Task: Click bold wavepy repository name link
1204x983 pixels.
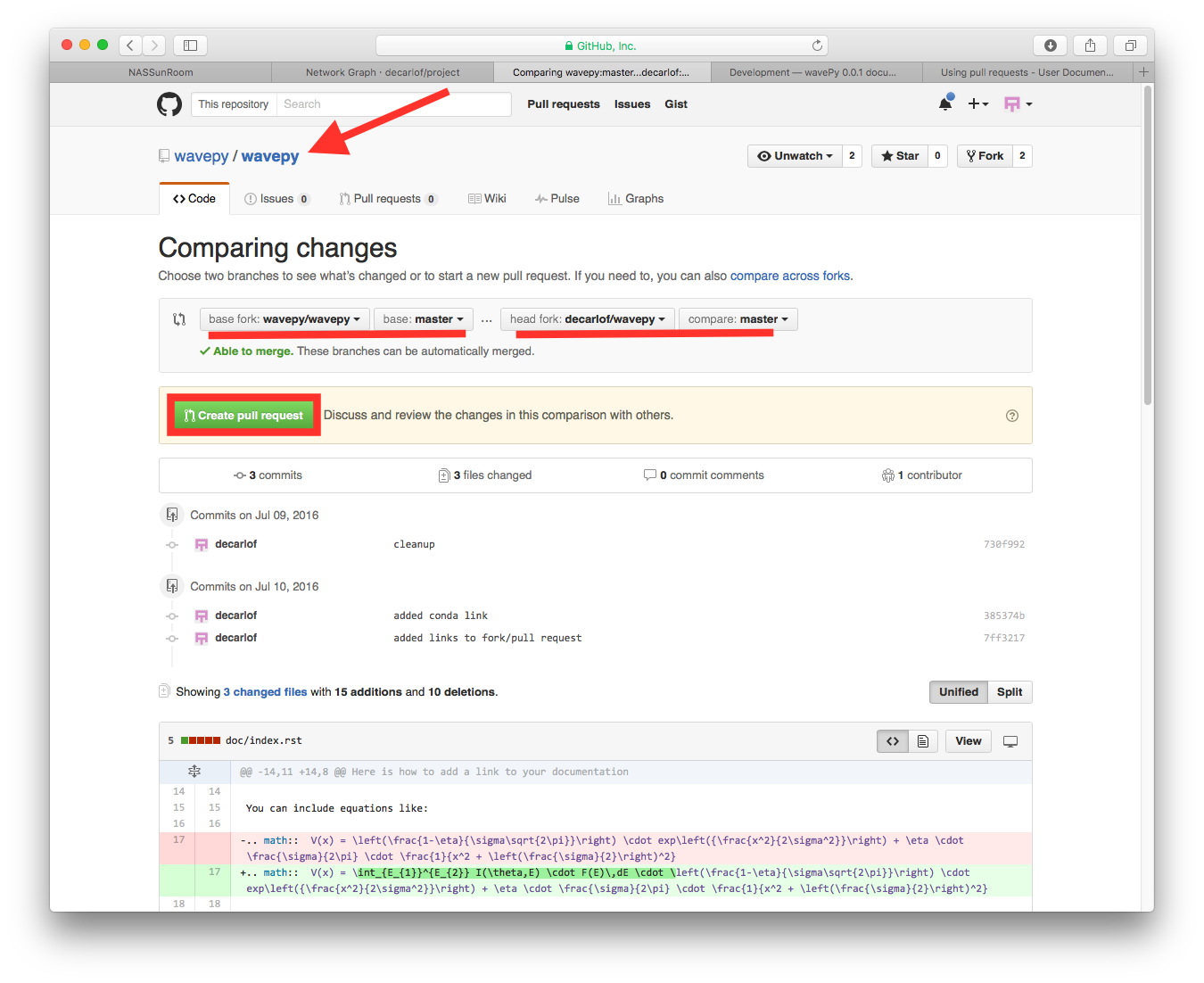Action: point(270,156)
